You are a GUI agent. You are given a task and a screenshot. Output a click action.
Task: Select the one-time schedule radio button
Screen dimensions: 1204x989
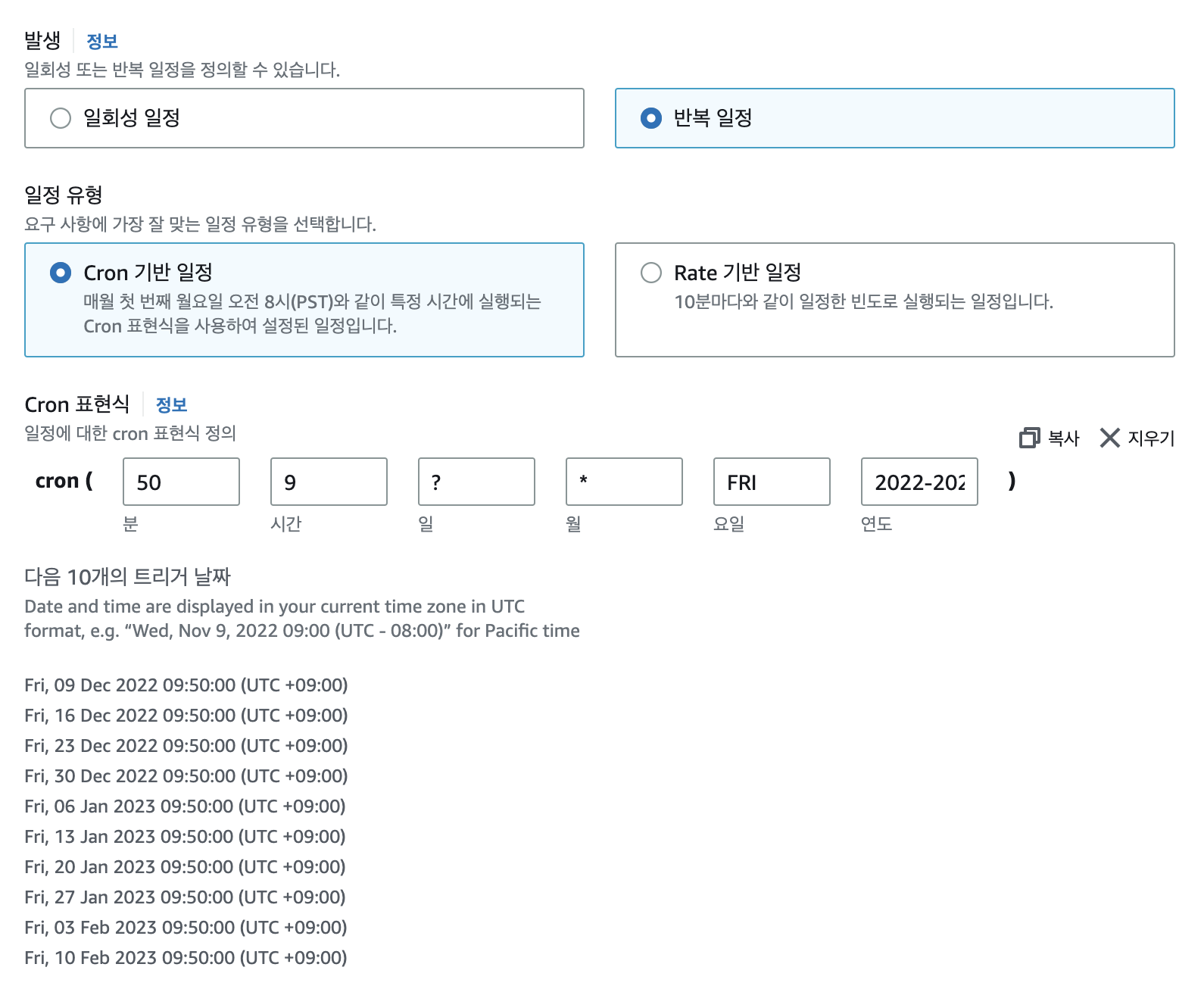click(x=61, y=118)
